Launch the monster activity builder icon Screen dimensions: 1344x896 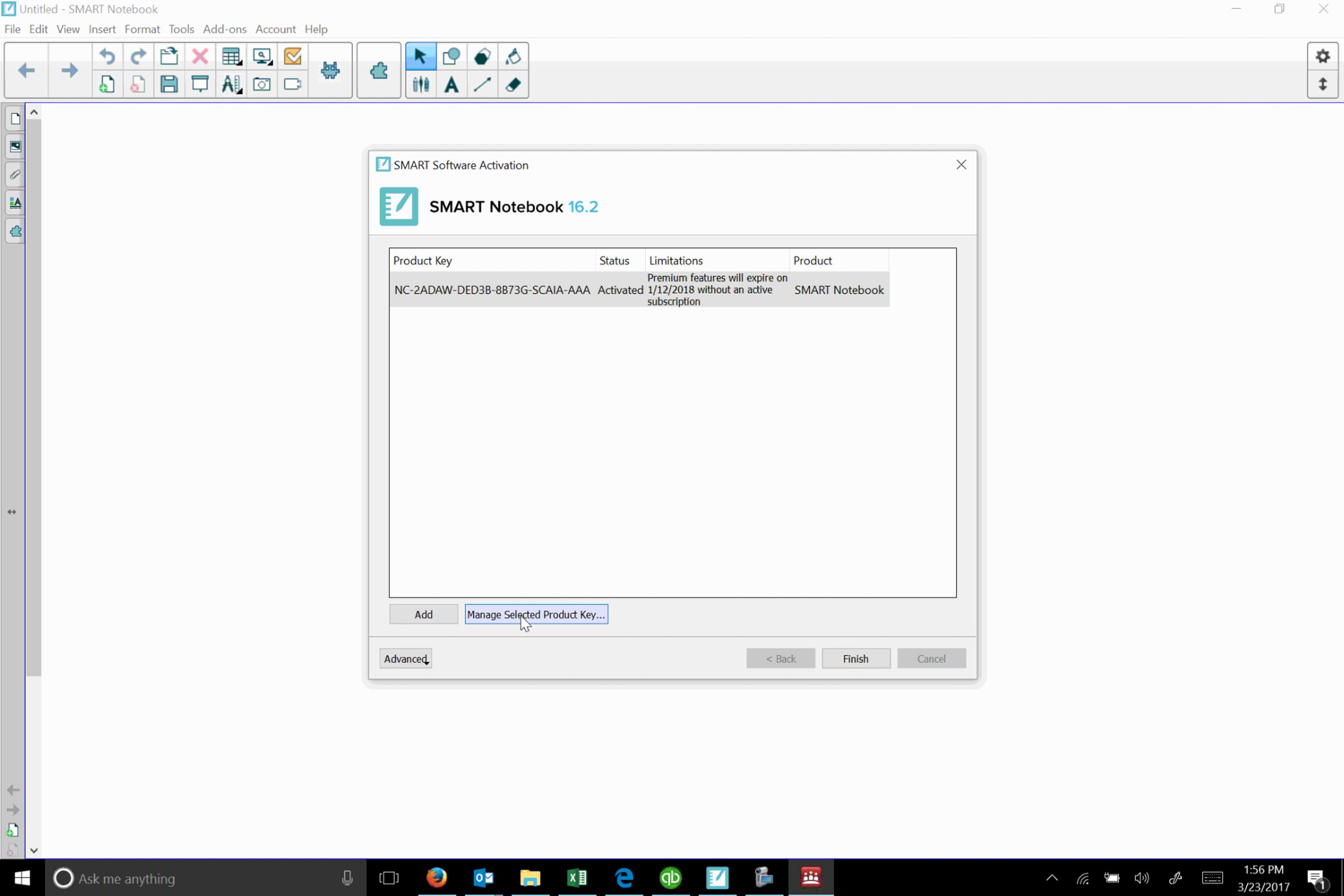coord(330,71)
